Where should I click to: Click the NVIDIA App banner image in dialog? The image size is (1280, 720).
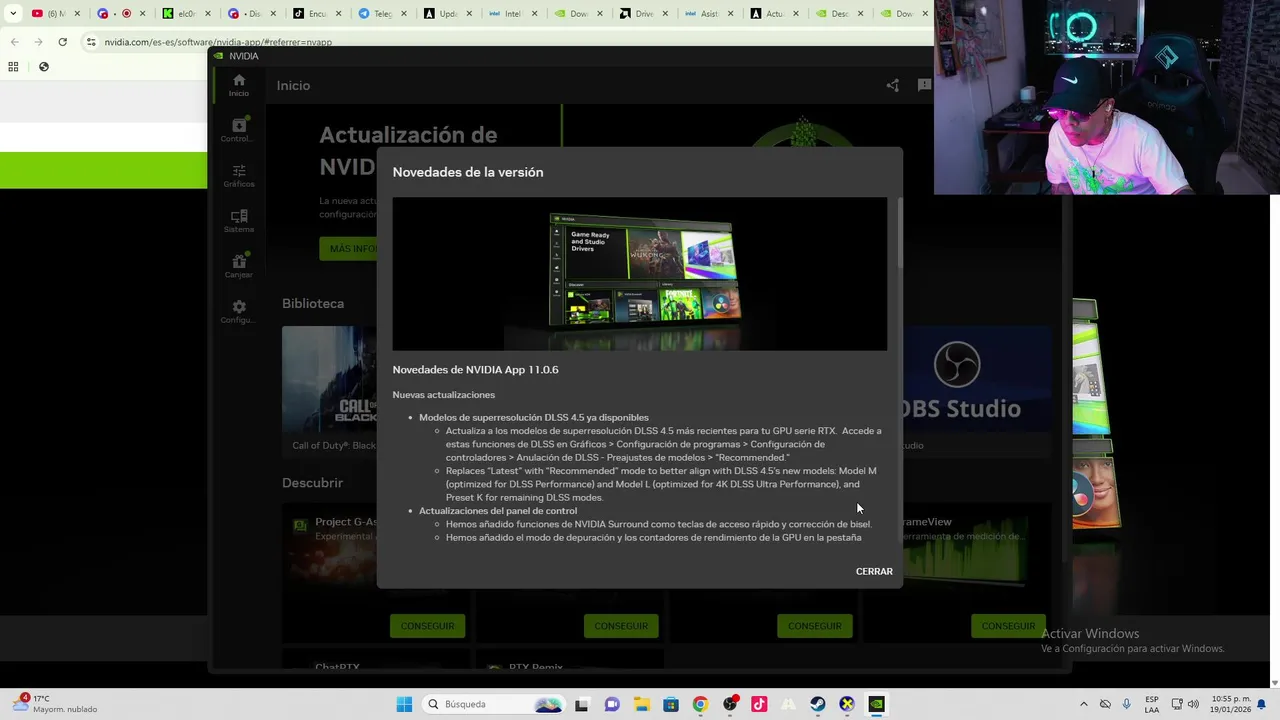(x=640, y=274)
